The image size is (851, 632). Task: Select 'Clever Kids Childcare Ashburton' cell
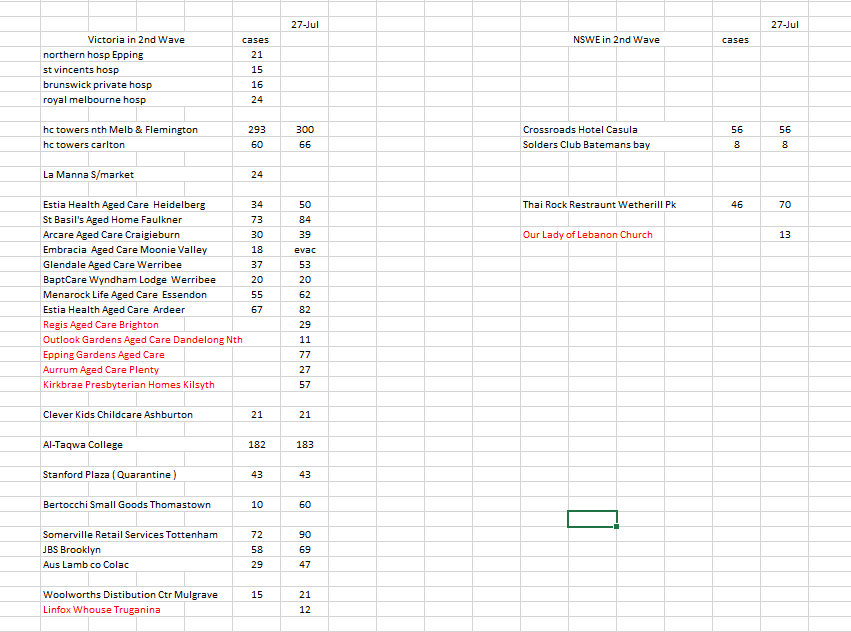[x=118, y=415]
